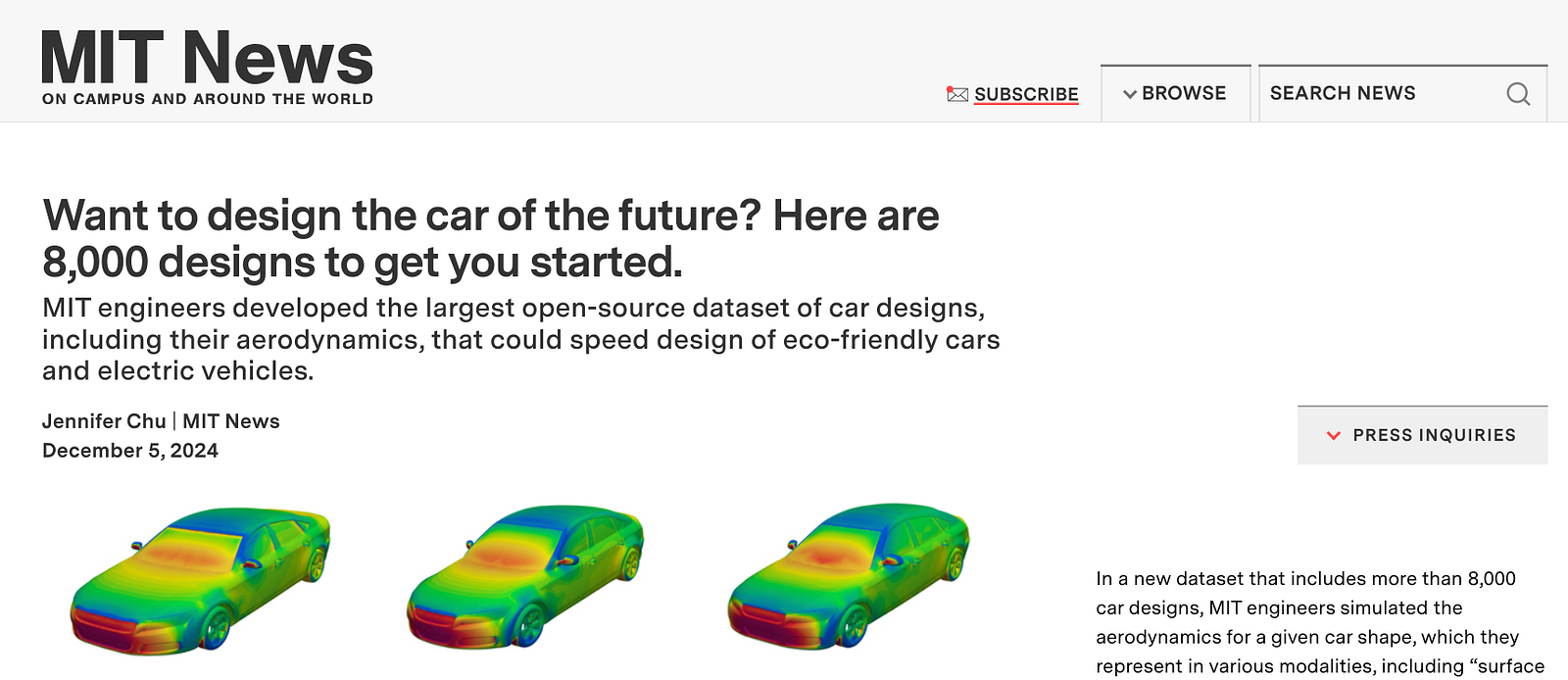The image size is (1568, 680).
Task: Expand the Press Inquiries section
Action: (1422, 435)
